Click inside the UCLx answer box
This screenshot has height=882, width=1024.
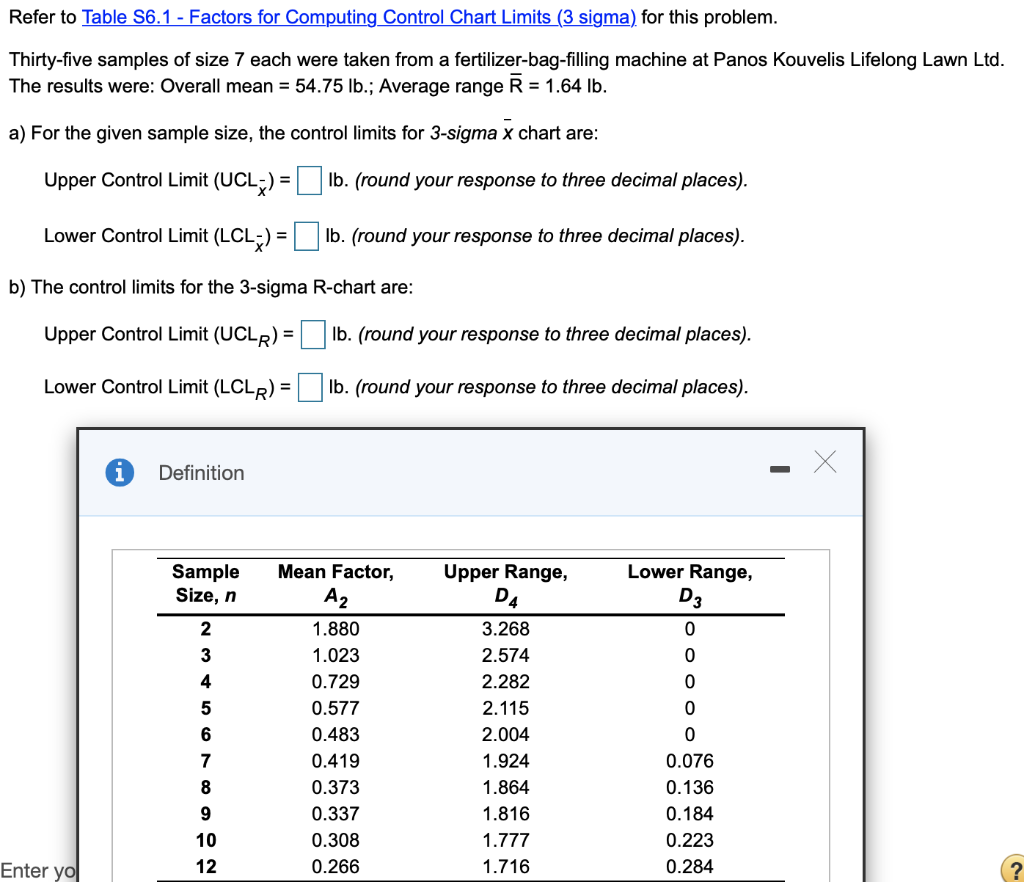pyautogui.click(x=309, y=180)
